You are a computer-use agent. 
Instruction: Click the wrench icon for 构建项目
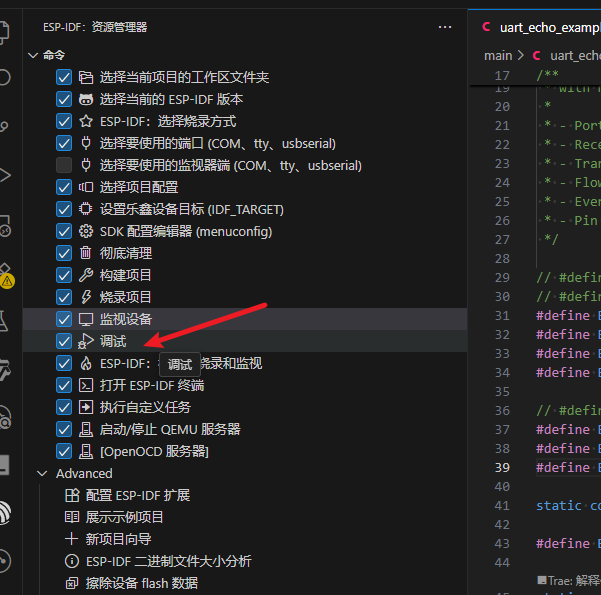(x=86, y=275)
